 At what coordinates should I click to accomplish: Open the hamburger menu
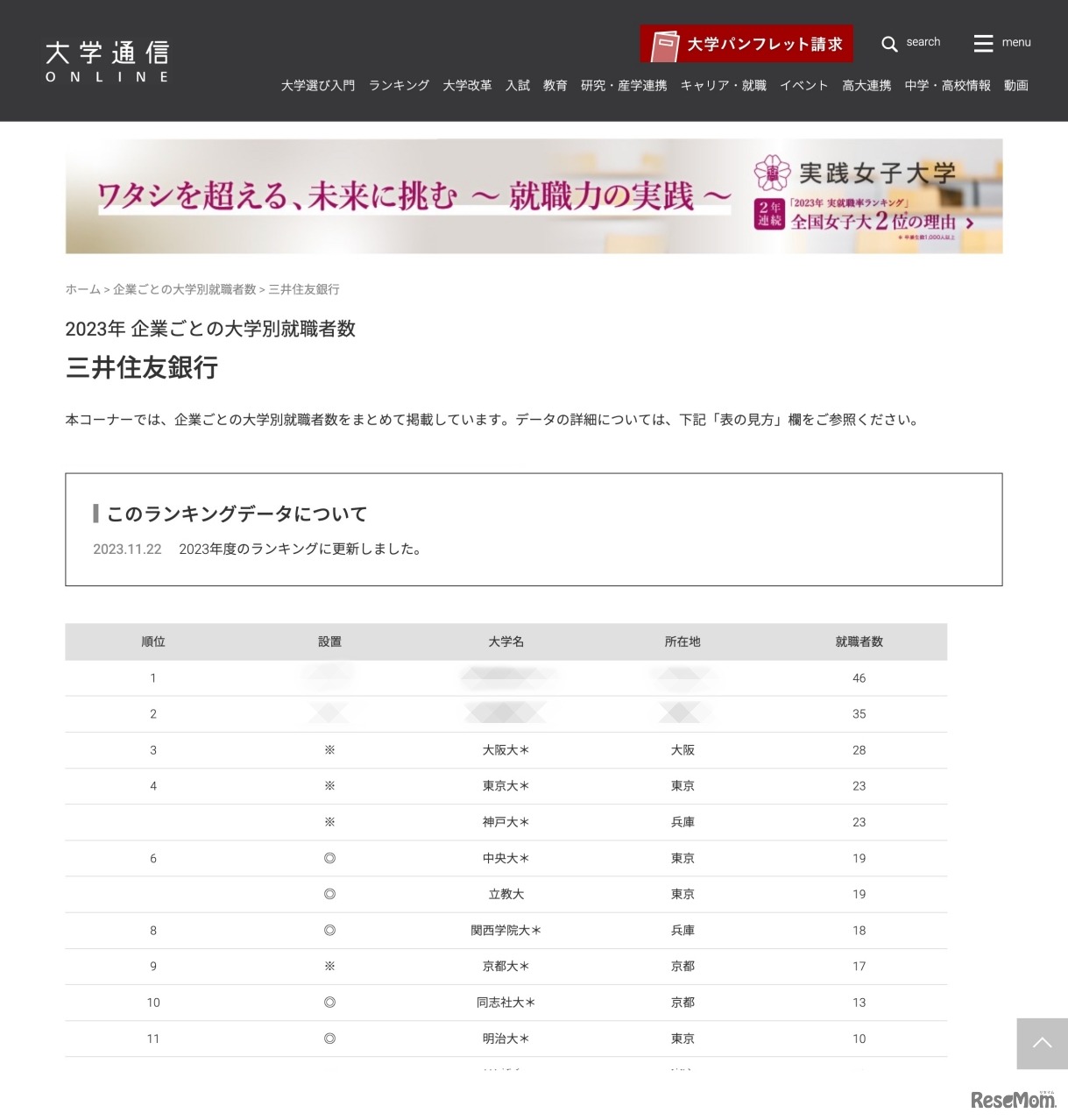[x=983, y=43]
